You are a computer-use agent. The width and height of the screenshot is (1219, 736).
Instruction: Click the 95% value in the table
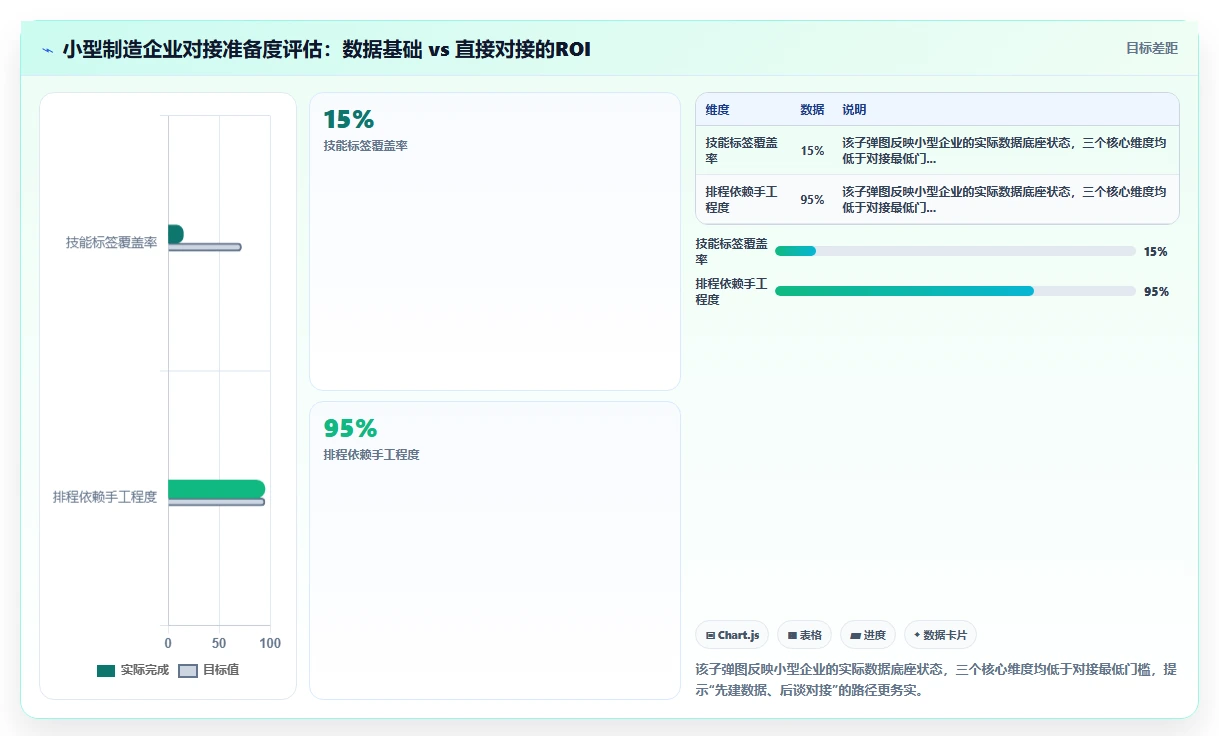pos(812,200)
